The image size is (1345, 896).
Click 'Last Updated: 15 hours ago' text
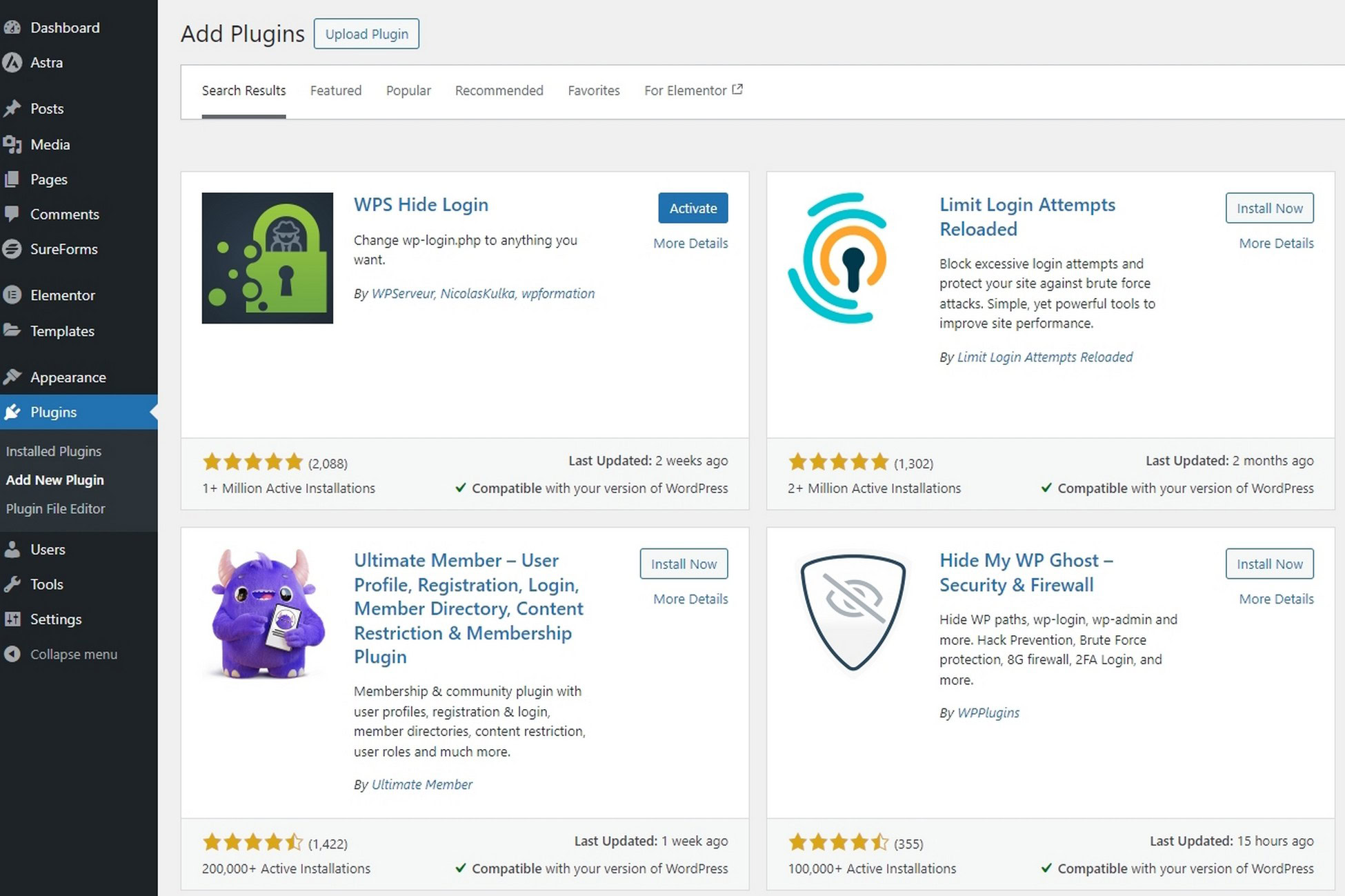(x=1232, y=842)
